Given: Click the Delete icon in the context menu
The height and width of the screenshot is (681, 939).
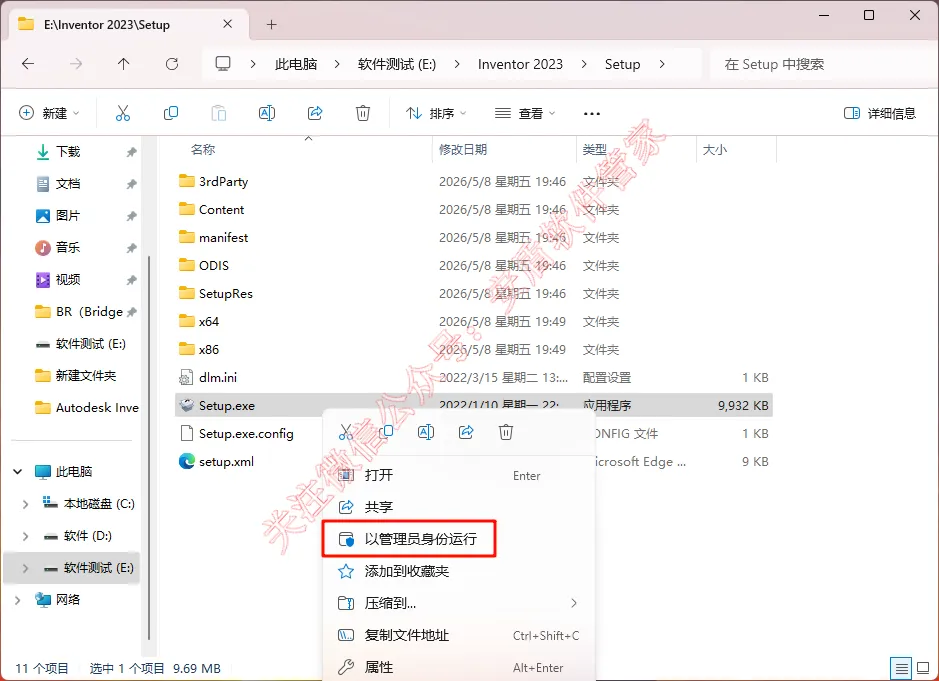Looking at the screenshot, I should coord(506,432).
